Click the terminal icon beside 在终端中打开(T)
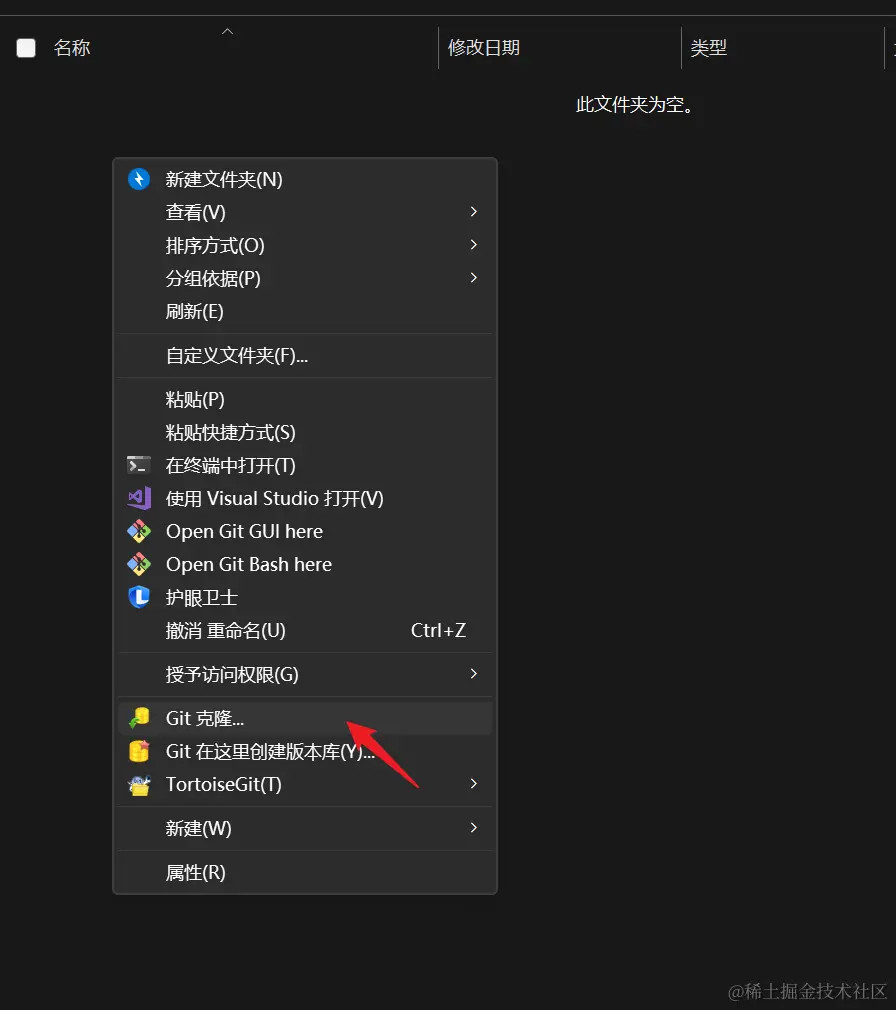Screen dimensions: 896x1010 pyautogui.click(x=138, y=465)
